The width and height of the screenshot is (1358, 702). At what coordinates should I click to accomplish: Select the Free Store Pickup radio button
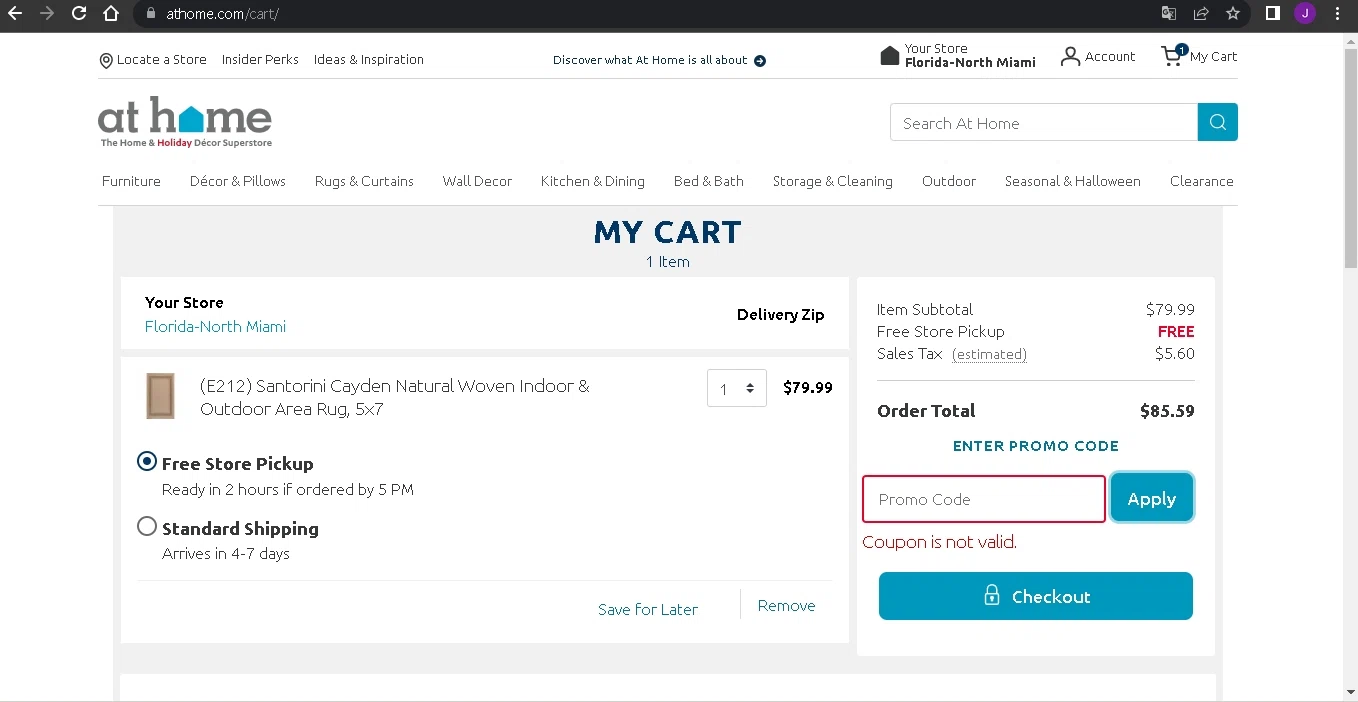click(147, 461)
